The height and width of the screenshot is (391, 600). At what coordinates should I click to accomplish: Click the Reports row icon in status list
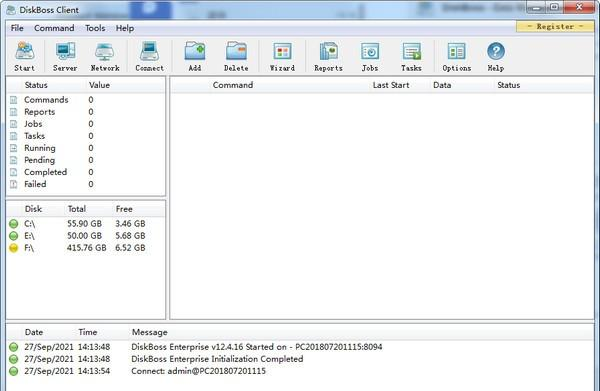[x=14, y=112]
